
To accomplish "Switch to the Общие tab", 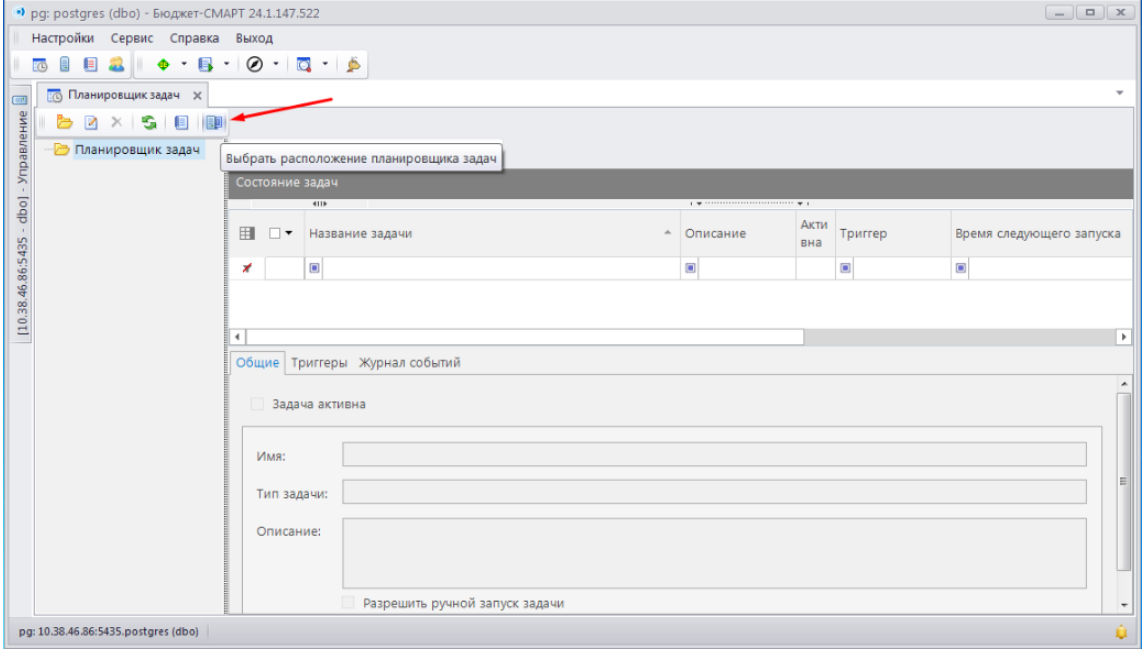I will [258, 363].
